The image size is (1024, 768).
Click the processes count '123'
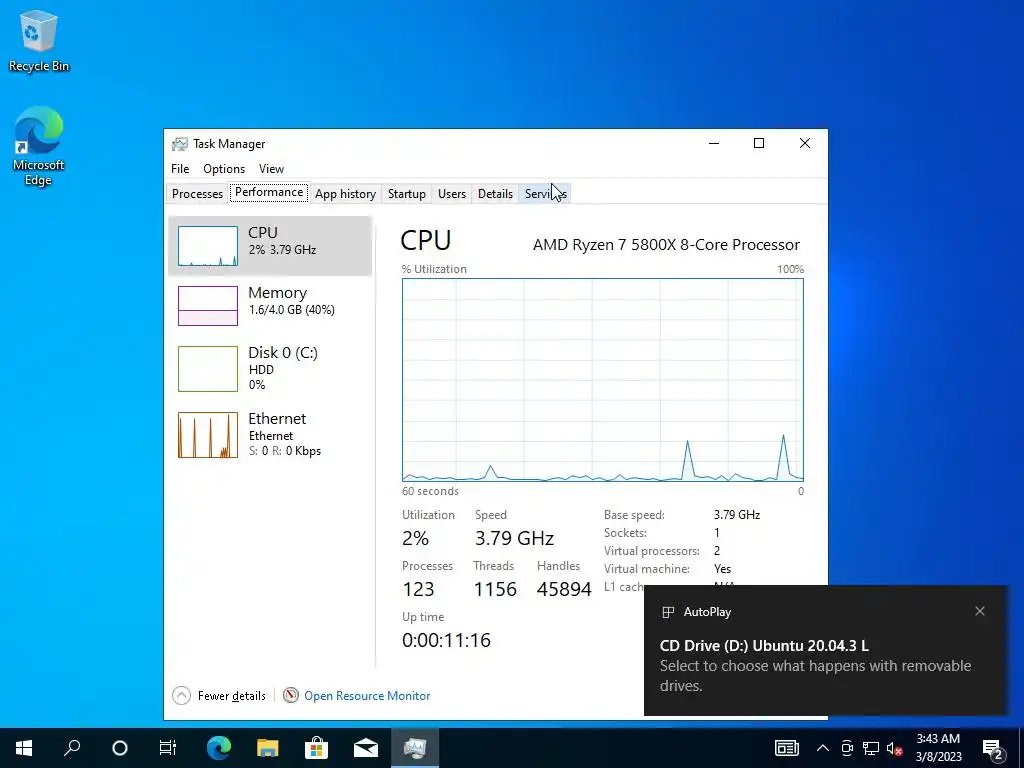tap(418, 589)
